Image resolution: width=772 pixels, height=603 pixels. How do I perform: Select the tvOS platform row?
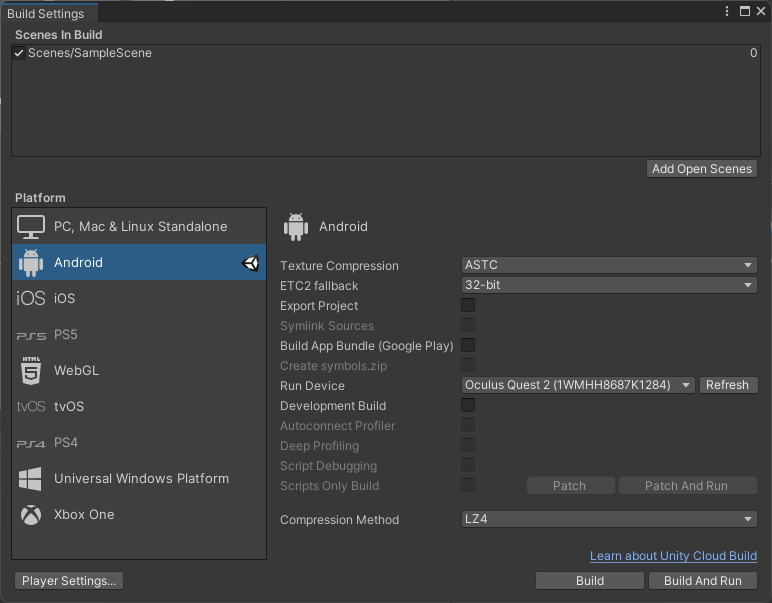pos(139,407)
